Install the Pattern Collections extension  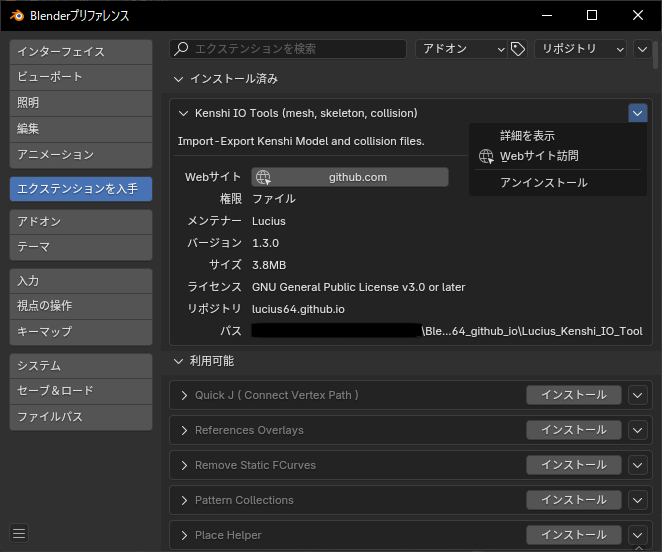tap(574, 500)
